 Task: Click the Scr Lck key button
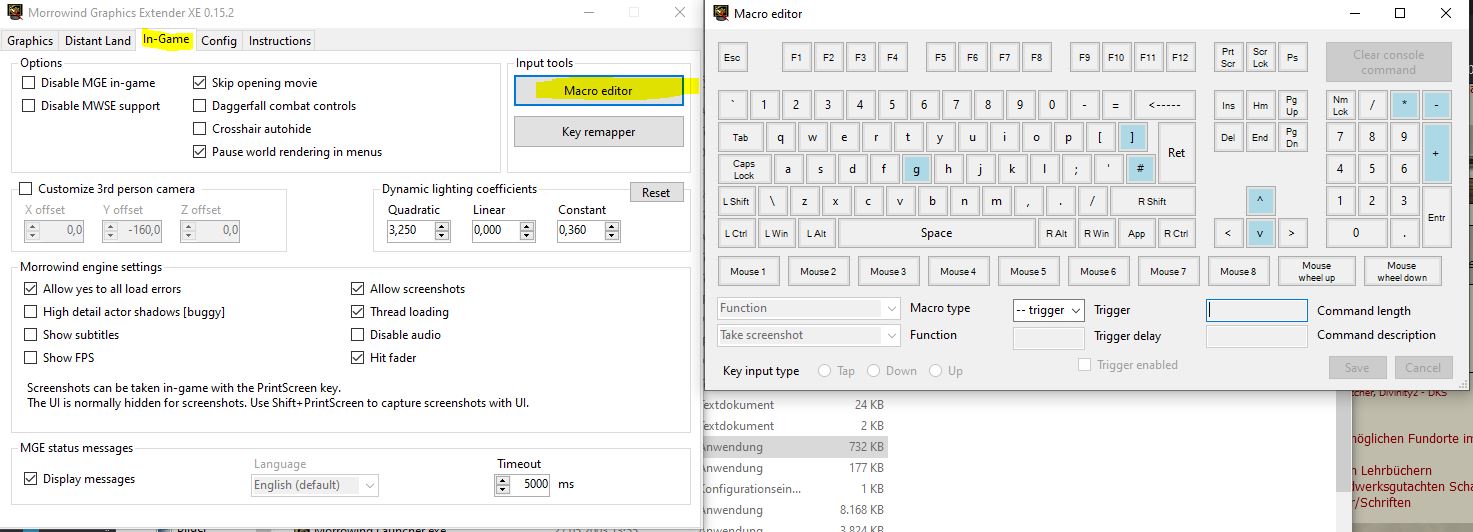point(1260,58)
